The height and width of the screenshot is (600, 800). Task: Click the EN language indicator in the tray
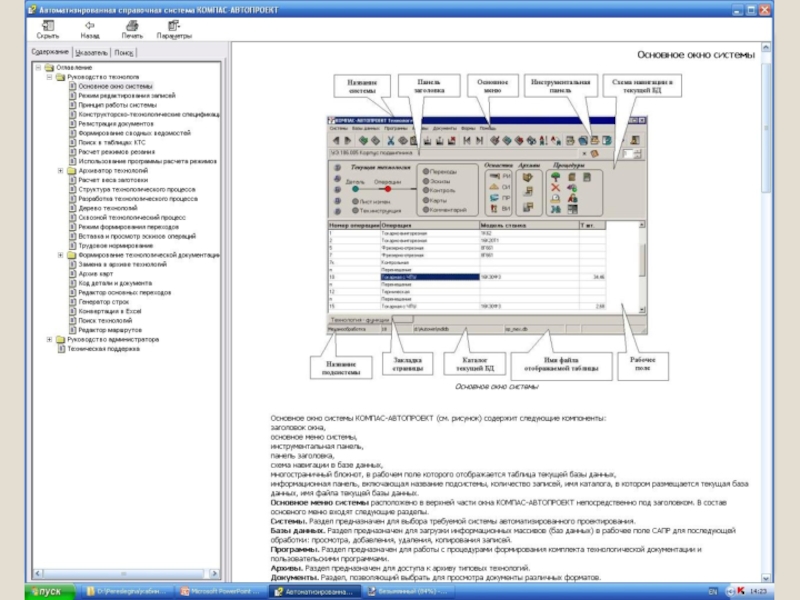(x=713, y=592)
